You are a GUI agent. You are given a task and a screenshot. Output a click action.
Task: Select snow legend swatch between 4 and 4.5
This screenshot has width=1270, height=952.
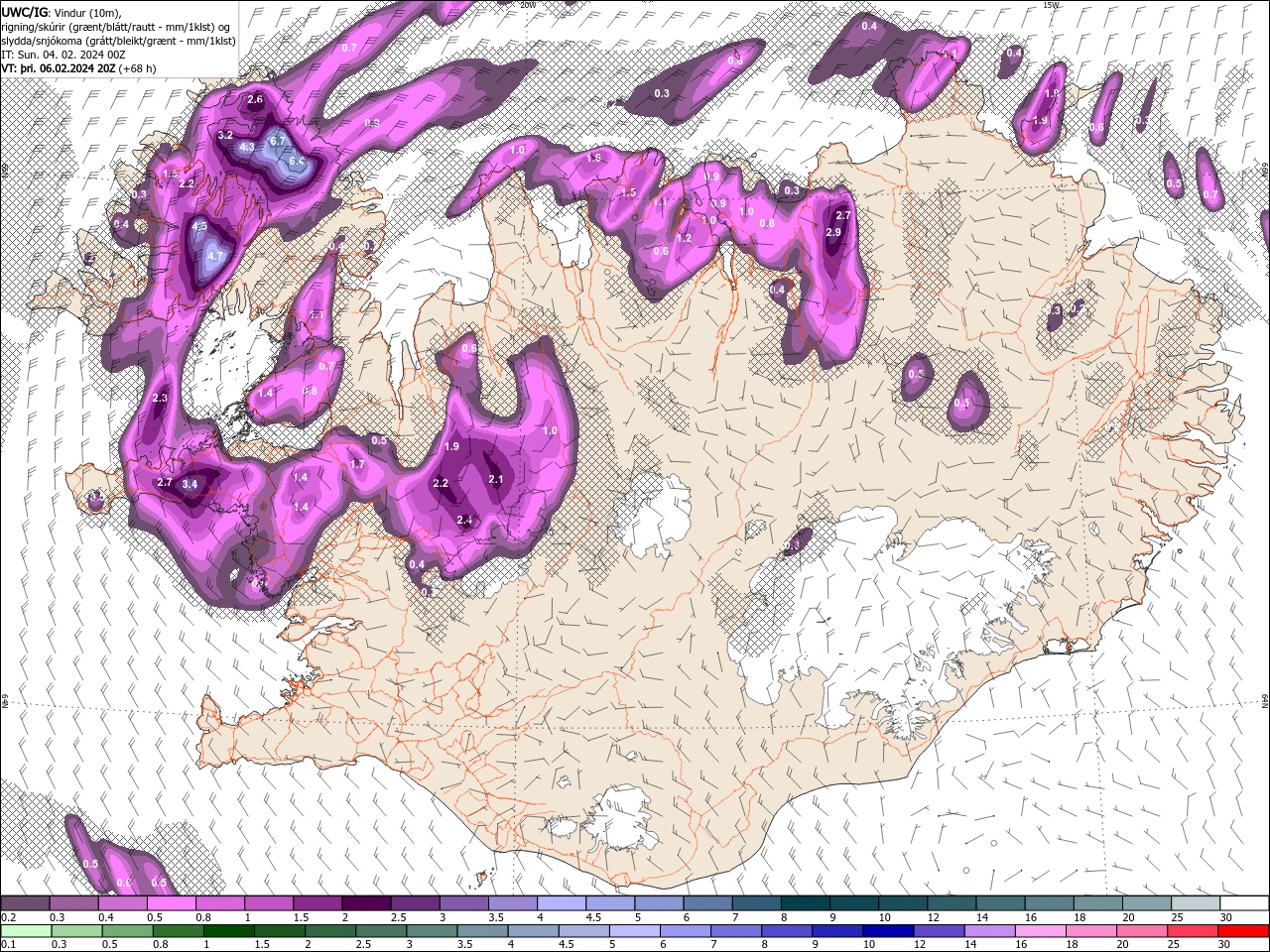point(560,903)
